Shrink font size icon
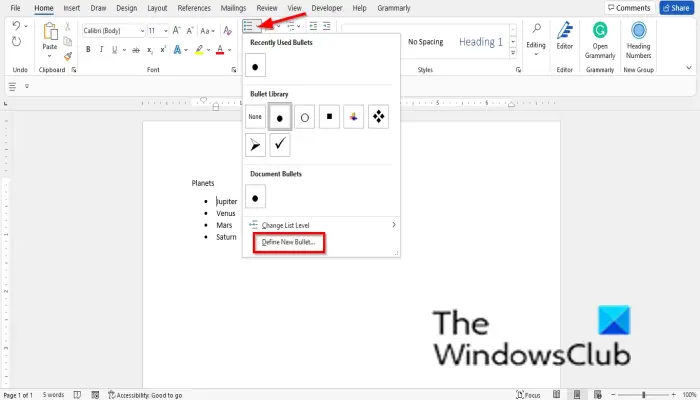The image size is (700, 400). (190, 30)
